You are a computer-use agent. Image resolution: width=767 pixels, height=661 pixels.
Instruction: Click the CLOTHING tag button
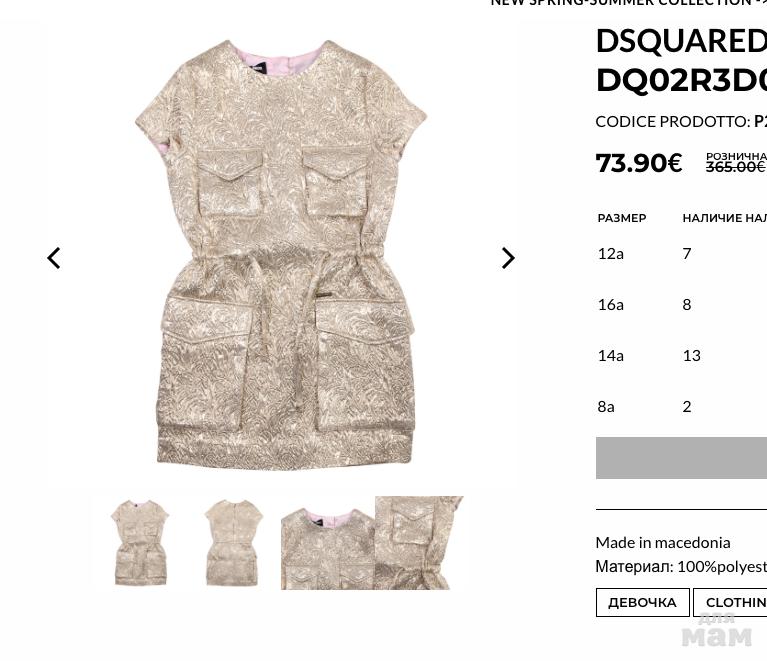click(730, 602)
